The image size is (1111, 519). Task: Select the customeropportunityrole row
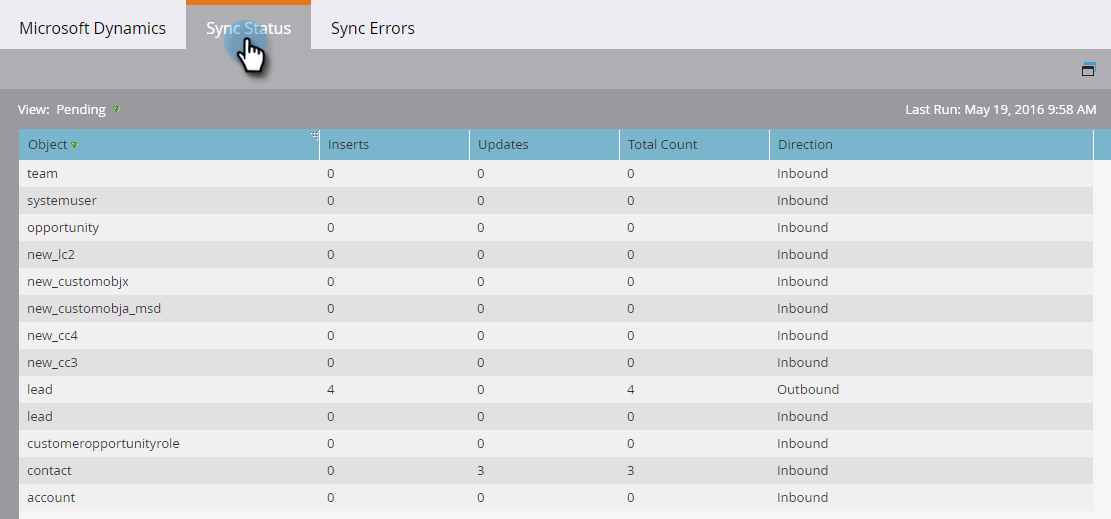556,443
